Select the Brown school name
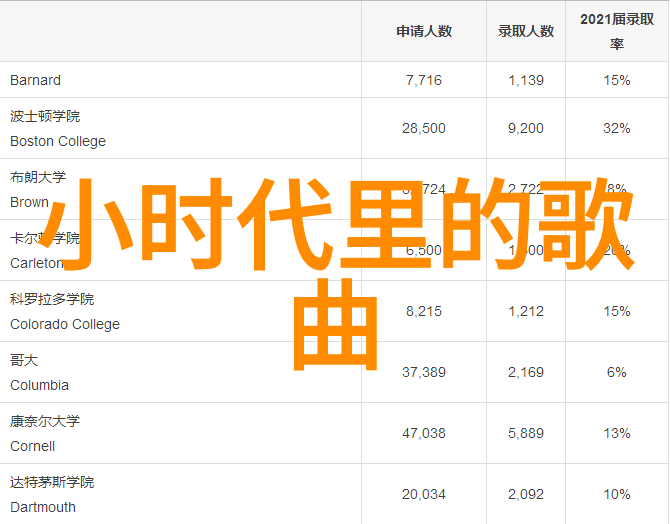Image resolution: width=670 pixels, height=524 pixels. point(29,202)
